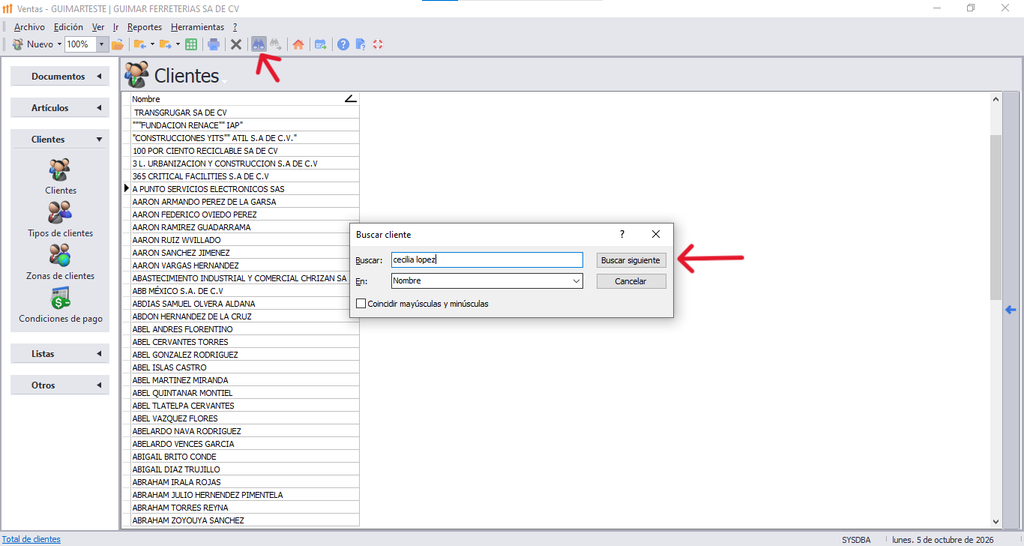The width and height of the screenshot is (1024, 546).
Task: Expand the export folder dropdown arrow
Action: click(178, 44)
